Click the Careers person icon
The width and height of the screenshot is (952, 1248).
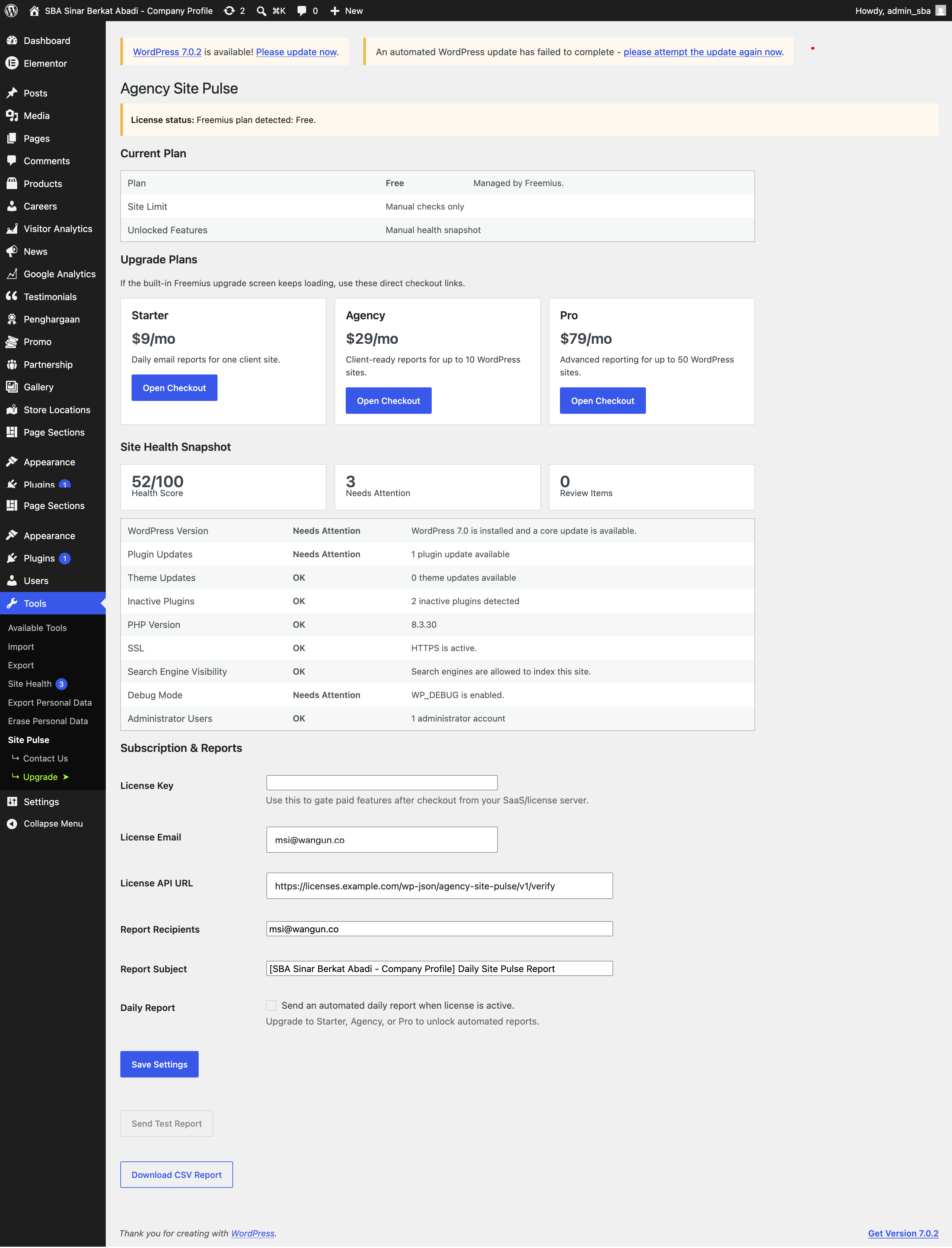[12, 206]
